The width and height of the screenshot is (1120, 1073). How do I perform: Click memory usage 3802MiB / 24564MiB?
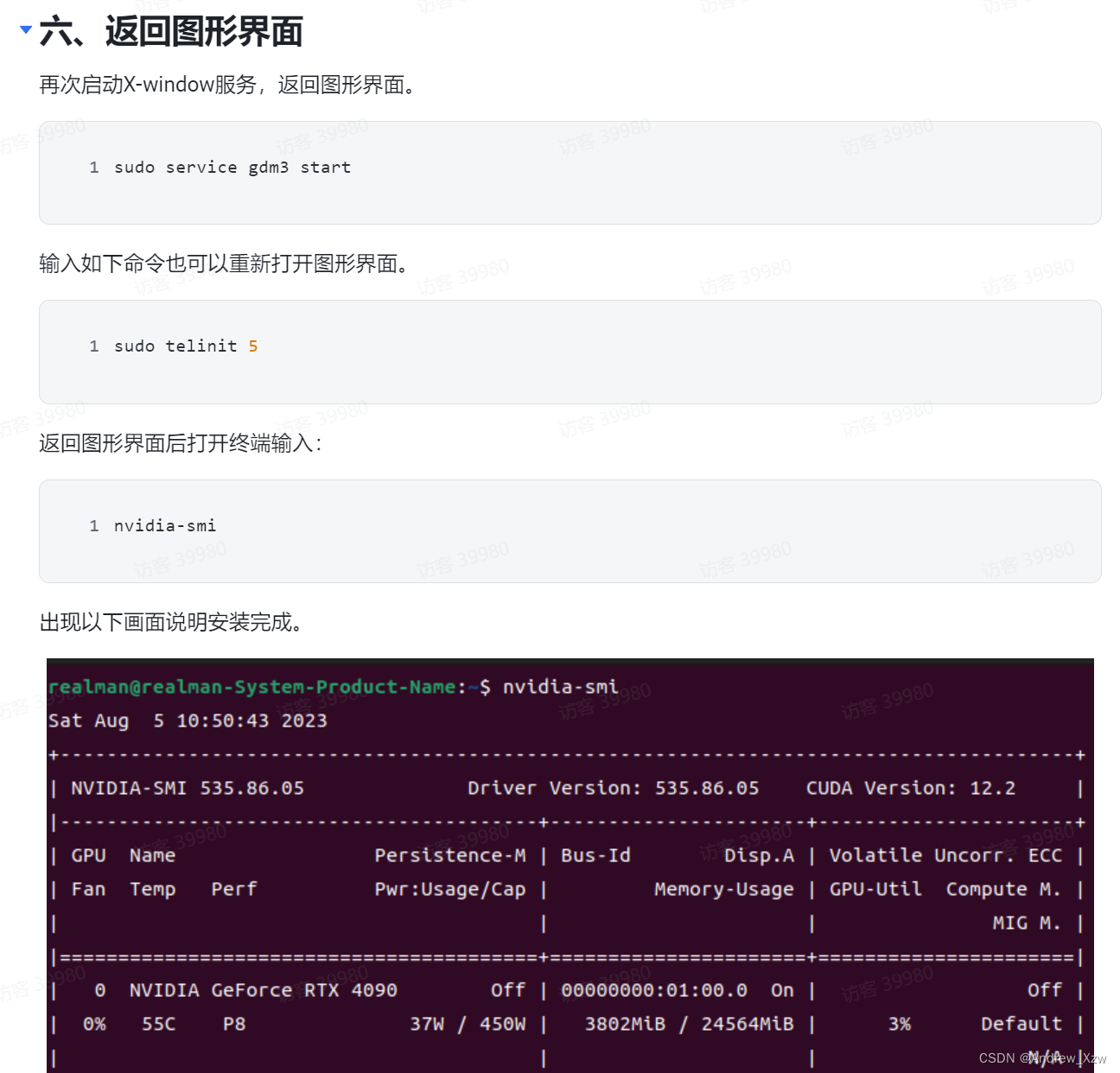[x=689, y=1024]
